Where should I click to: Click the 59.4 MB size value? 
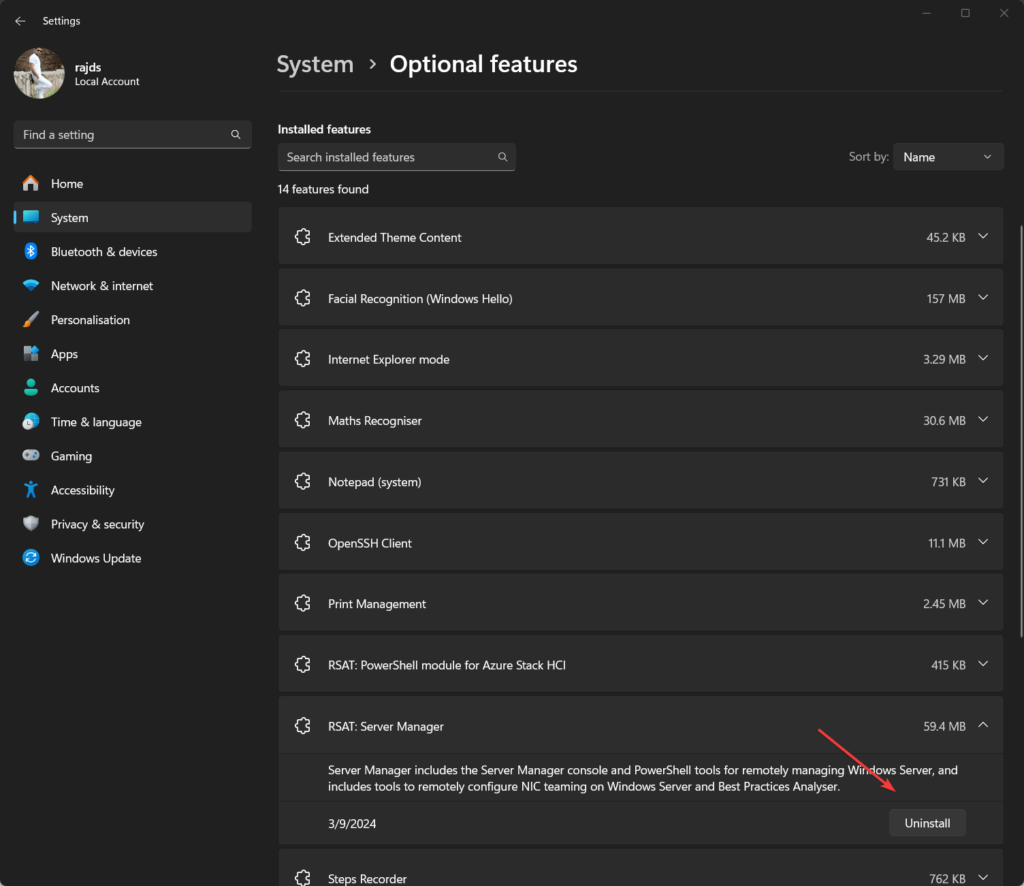pos(944,727)
